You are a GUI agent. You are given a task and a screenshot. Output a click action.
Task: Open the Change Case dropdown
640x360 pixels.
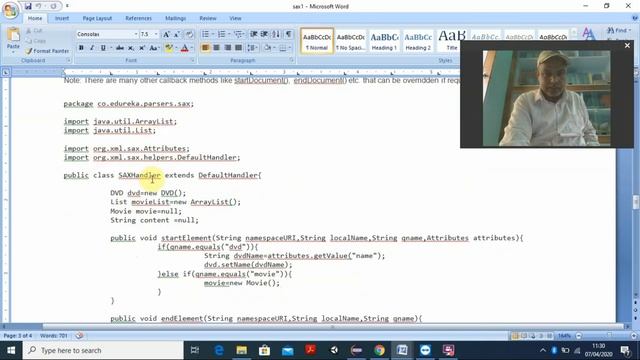click(x=154, y=48)
